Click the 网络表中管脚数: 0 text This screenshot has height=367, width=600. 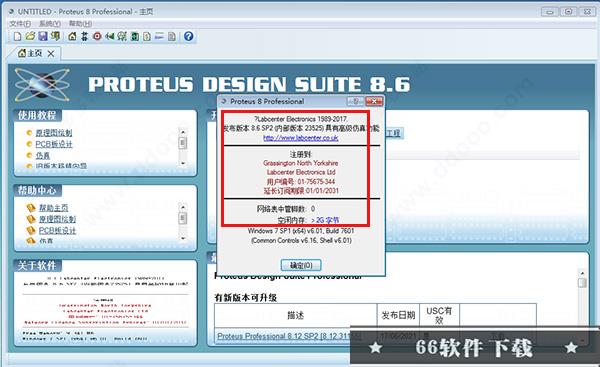[286, 209]
